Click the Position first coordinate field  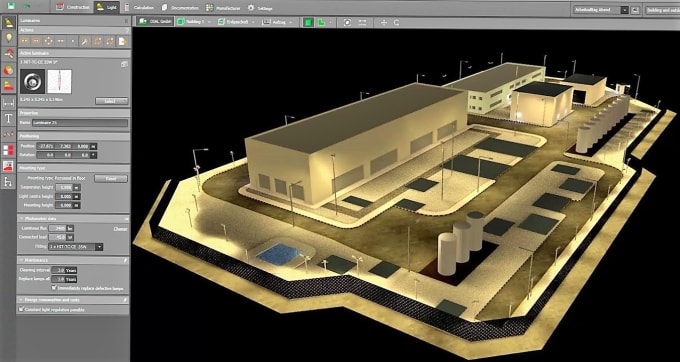[46, 146]
